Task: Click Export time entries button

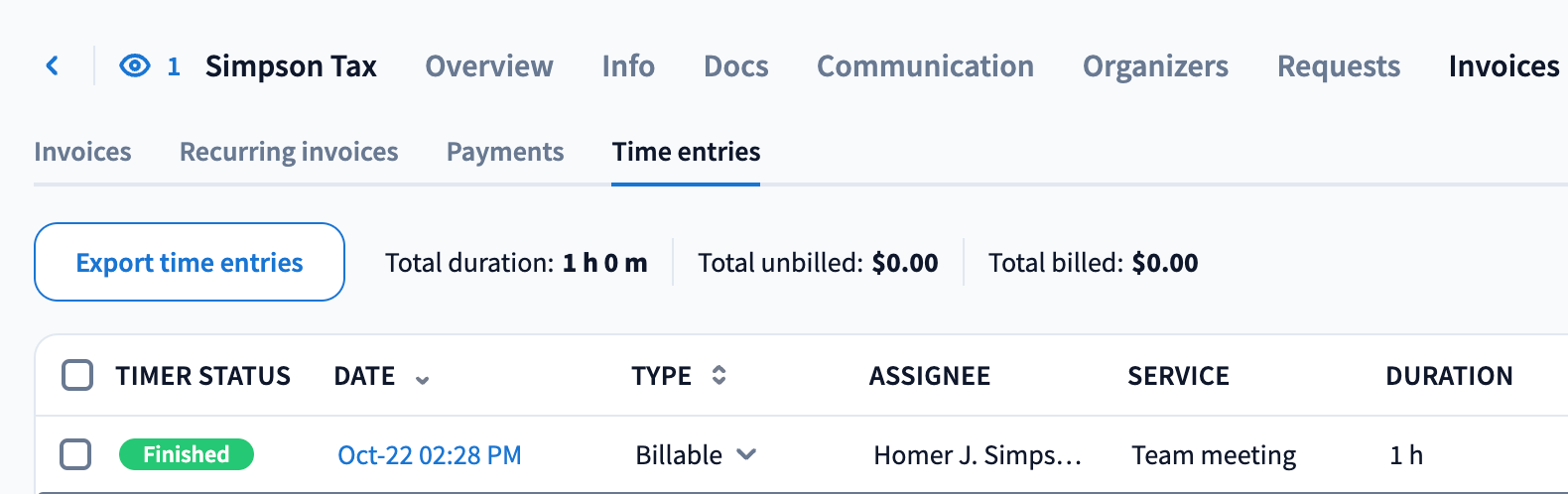Action: pos(190,262)
